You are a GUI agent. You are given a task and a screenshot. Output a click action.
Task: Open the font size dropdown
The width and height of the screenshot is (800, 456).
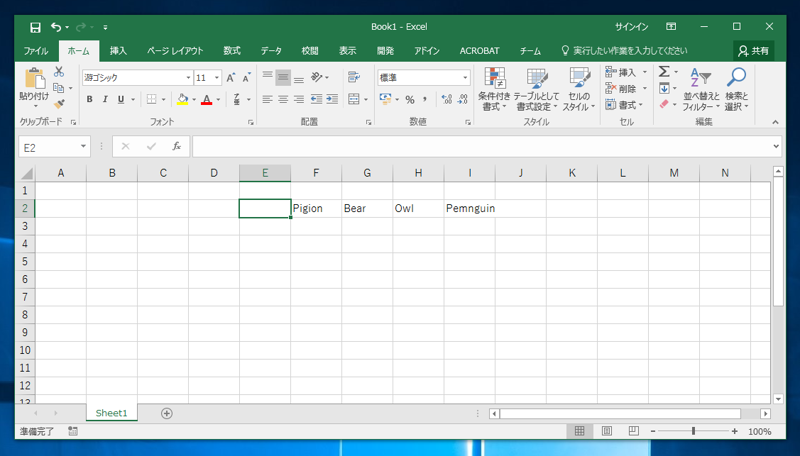[x=217, y=78]
